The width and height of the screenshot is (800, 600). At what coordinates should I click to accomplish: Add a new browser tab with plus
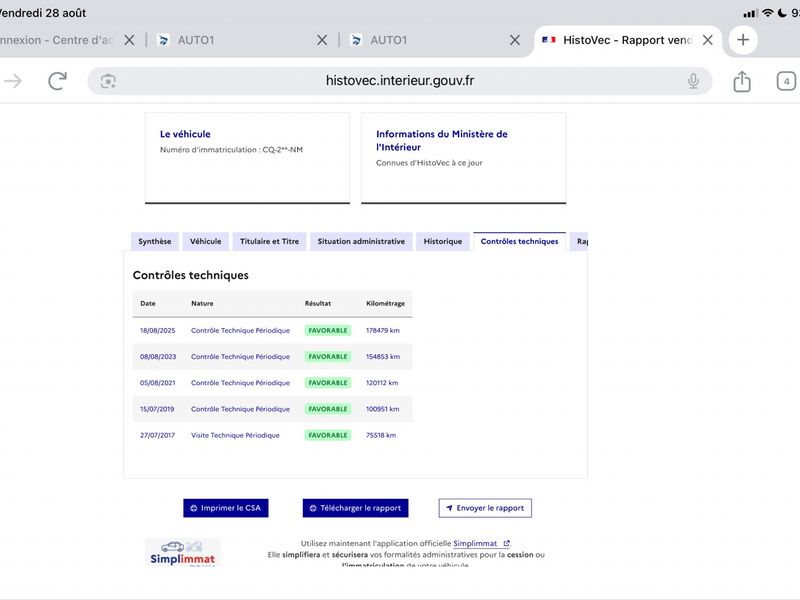(x=743, y=39)
